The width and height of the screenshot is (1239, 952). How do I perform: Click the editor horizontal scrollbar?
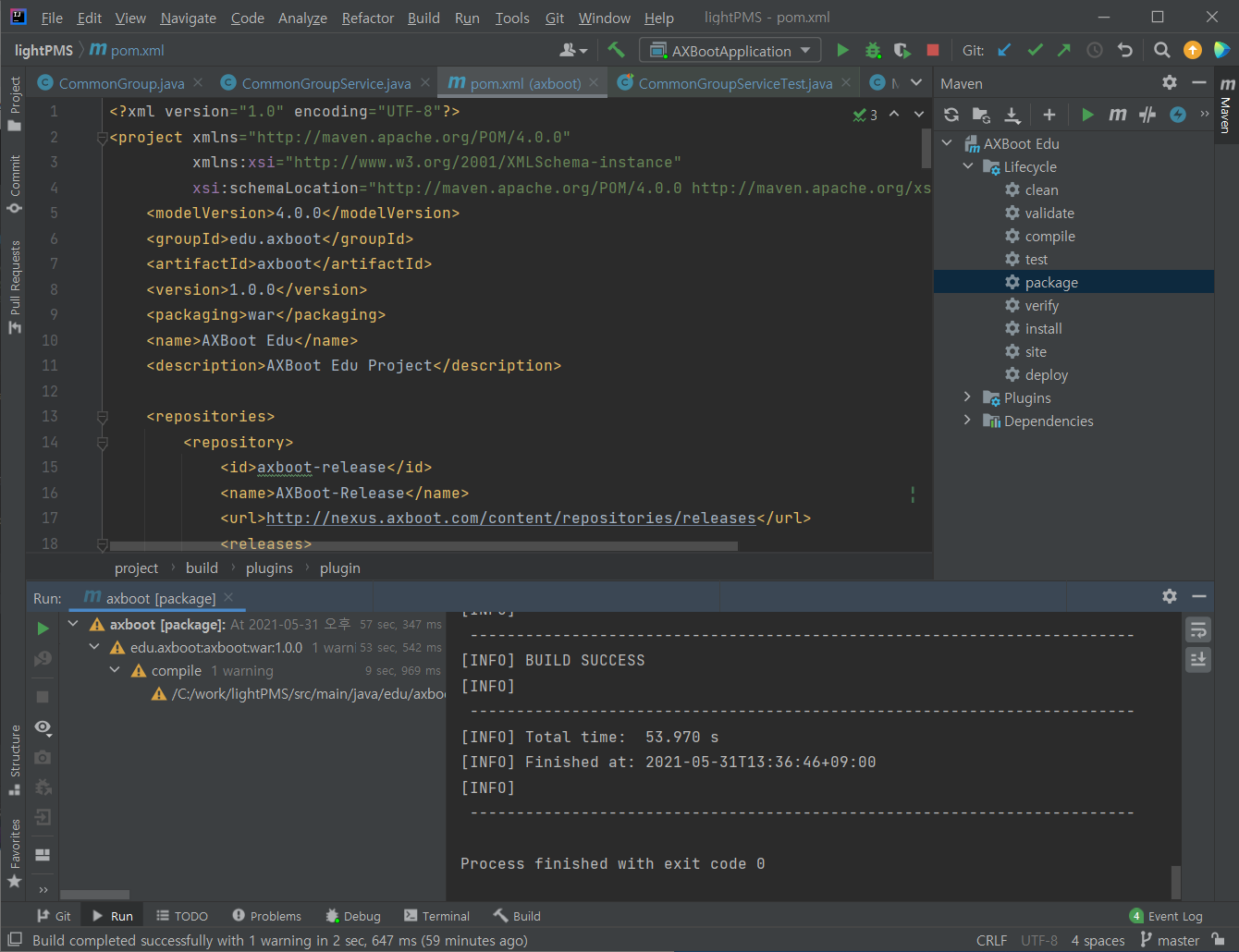pos(423,546)
